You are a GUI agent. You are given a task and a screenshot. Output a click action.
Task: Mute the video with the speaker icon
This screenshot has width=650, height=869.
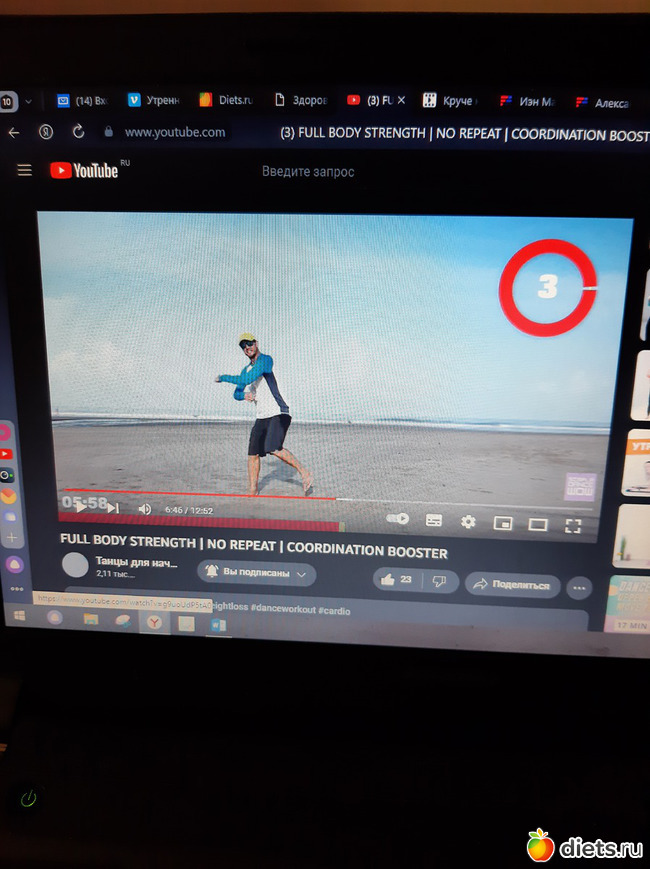tap(144, 509)
